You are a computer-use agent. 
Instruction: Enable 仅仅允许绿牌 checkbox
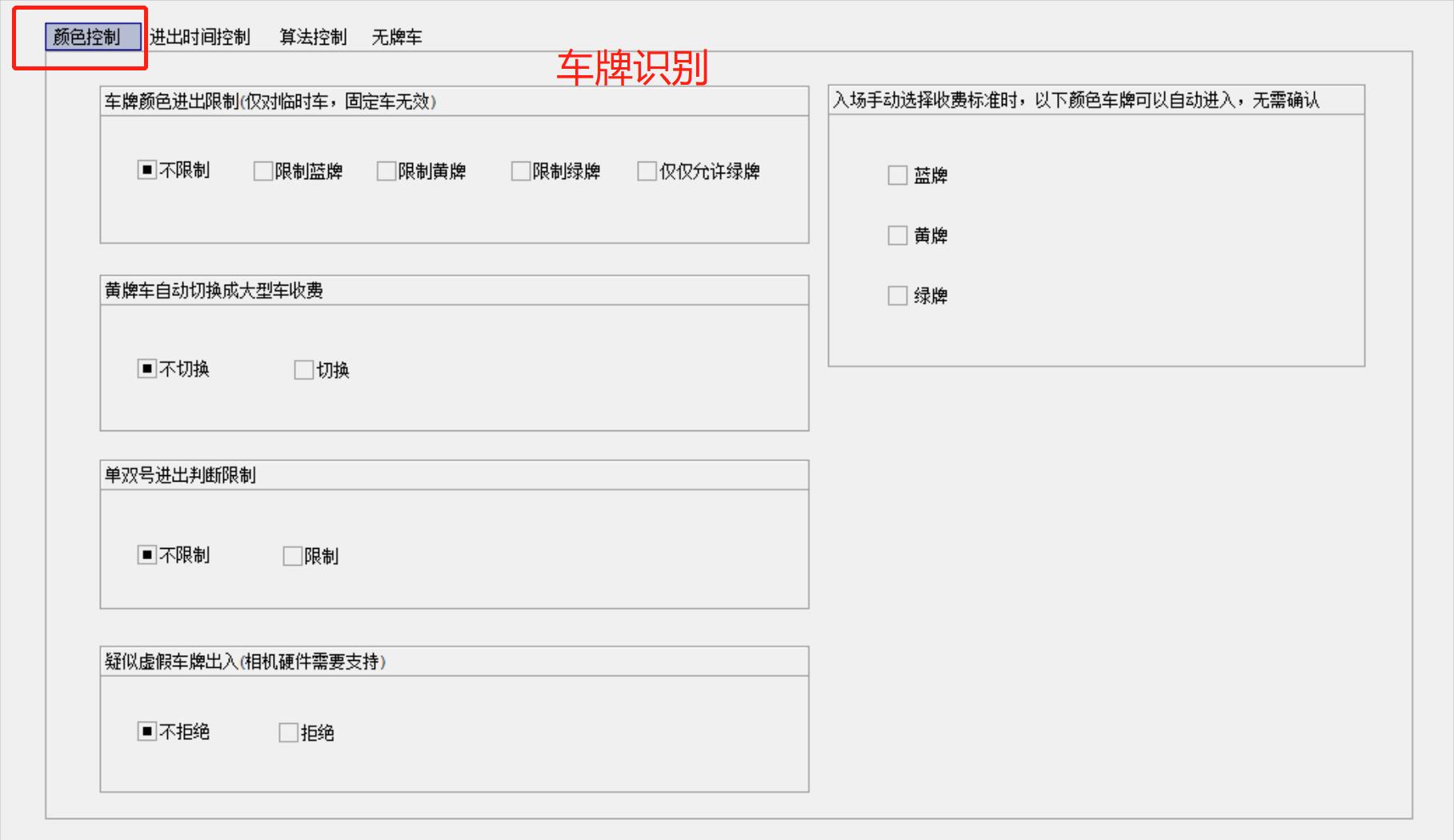[647, 171]
